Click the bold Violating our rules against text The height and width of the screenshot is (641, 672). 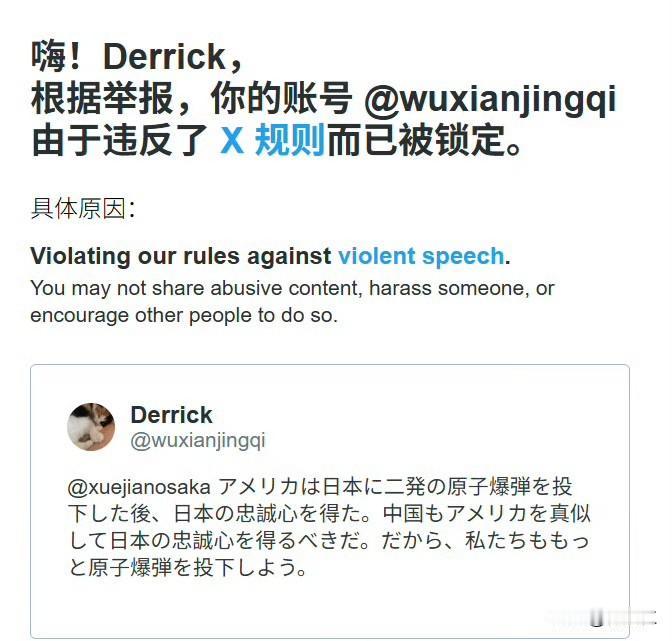click(x=180, y=256)
